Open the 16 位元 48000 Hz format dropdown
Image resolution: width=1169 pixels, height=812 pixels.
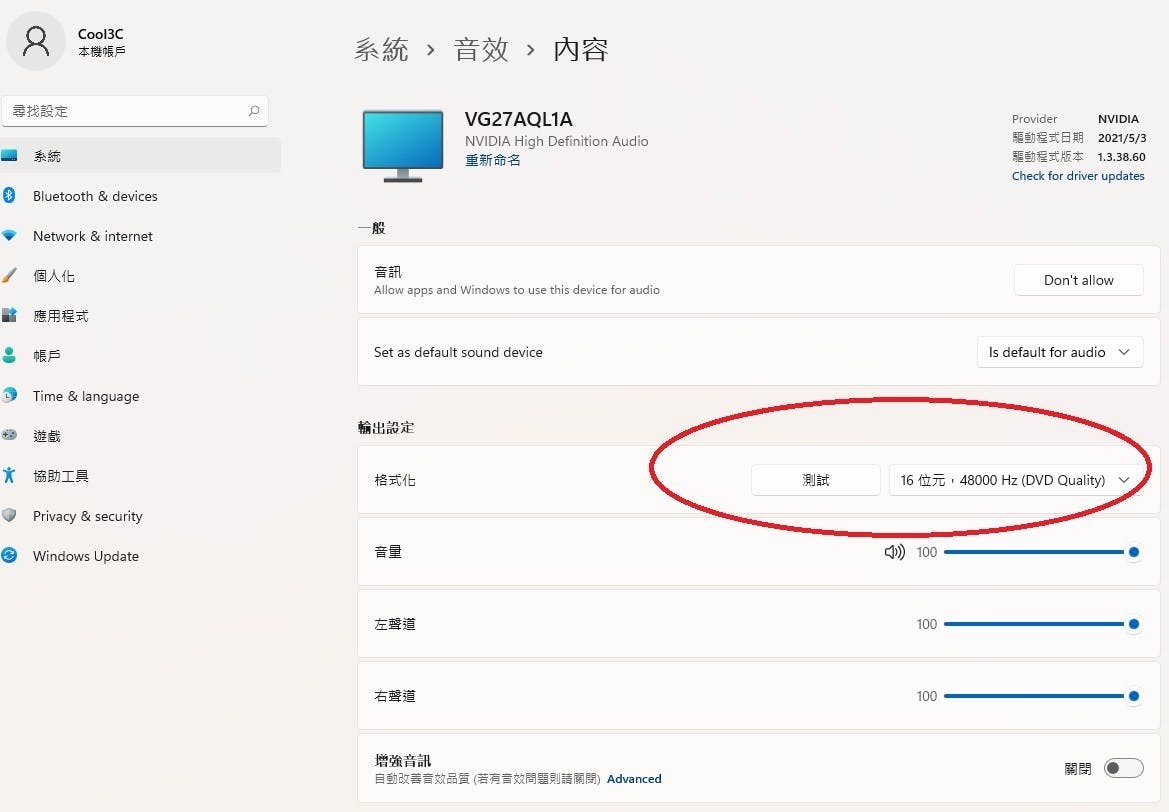tap(1015, 480)
